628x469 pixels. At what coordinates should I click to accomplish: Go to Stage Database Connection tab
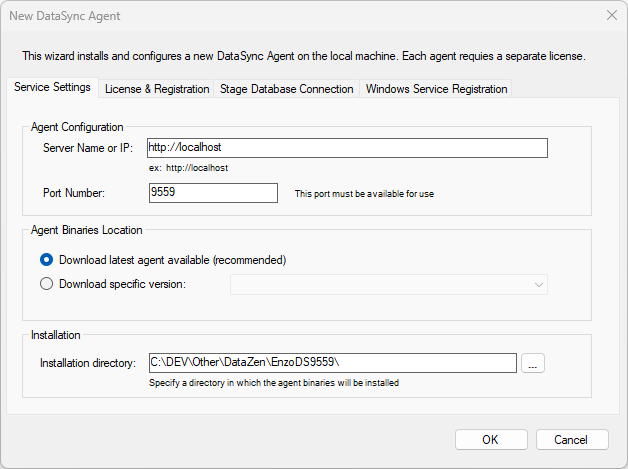286,89
